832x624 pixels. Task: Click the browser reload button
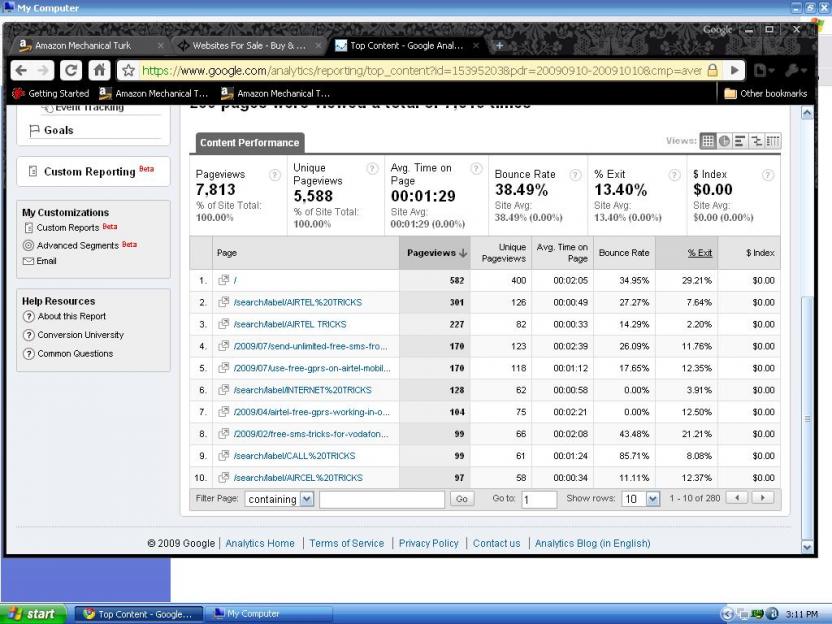[x=71, y=70]
